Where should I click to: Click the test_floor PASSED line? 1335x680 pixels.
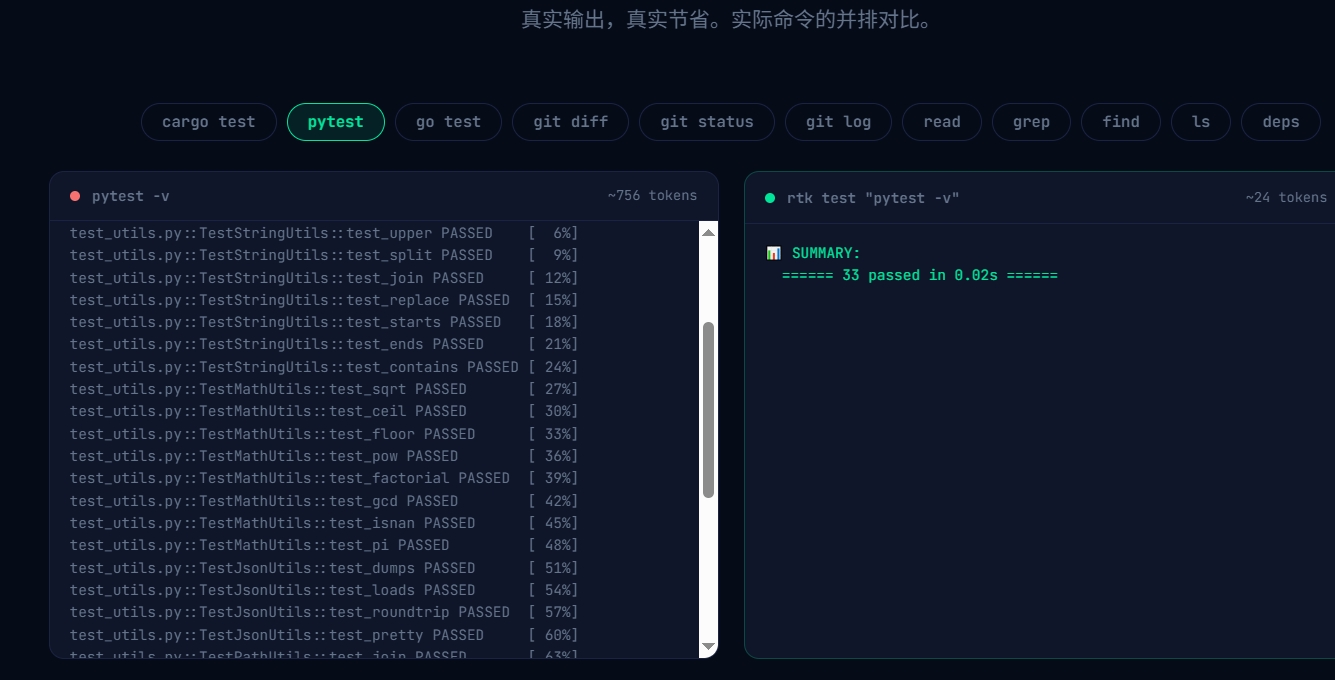pos(324,434)
